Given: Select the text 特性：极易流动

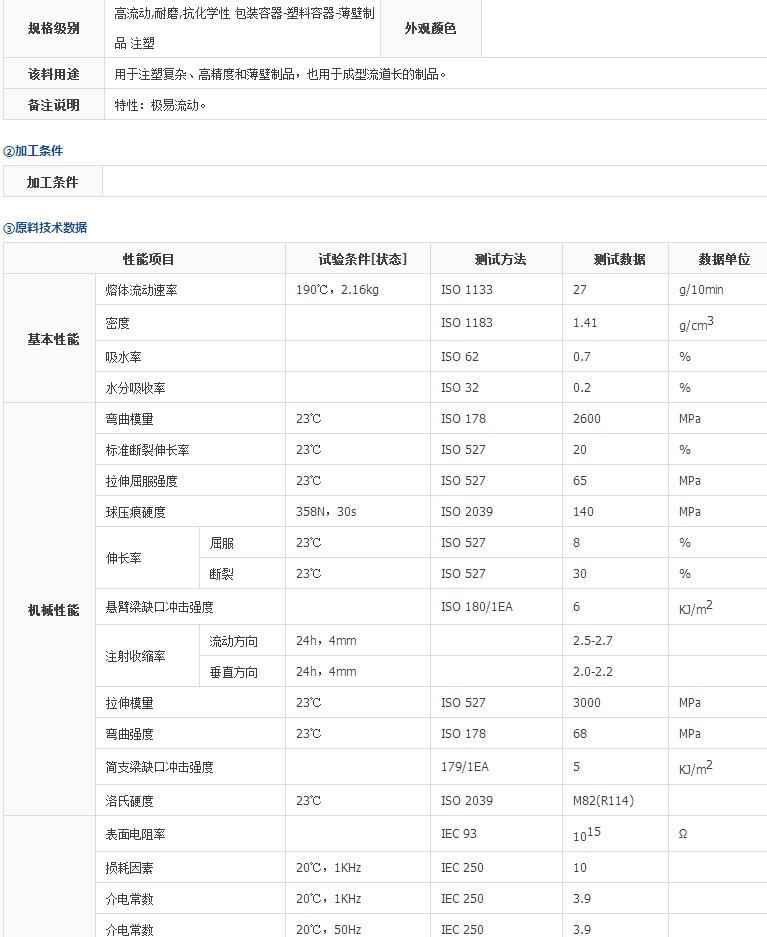Looking at the screenshot, I should pyautogui.click(x=160, y=105).
